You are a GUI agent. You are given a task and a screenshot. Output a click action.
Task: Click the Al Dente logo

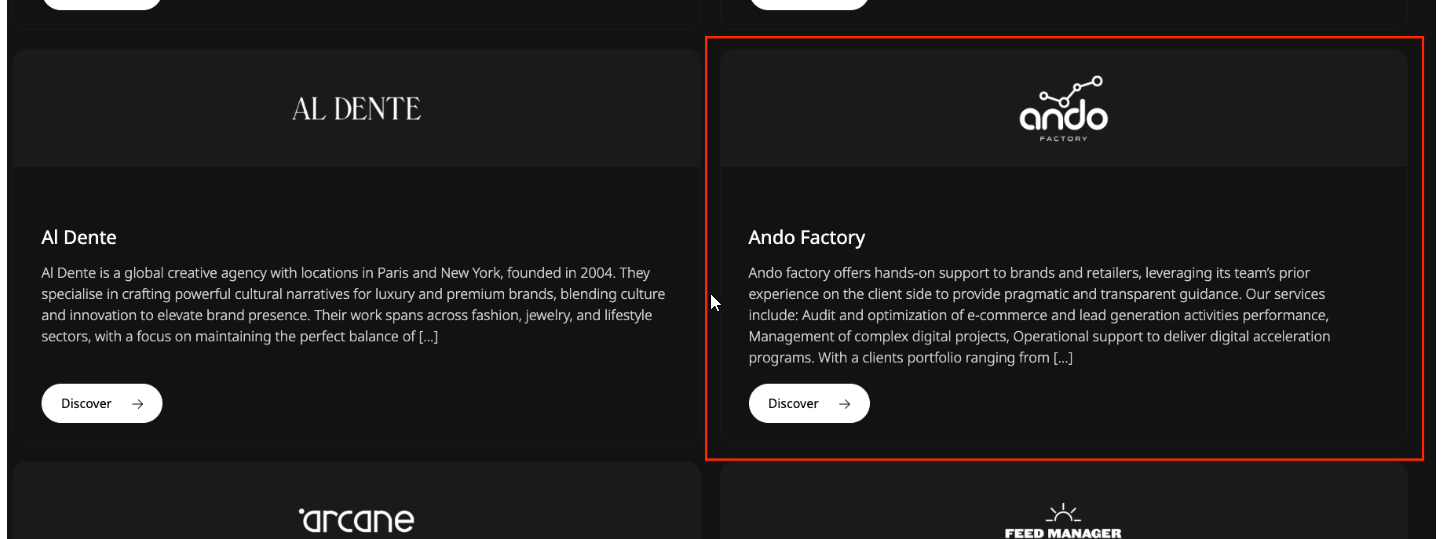tap(356, 109)
